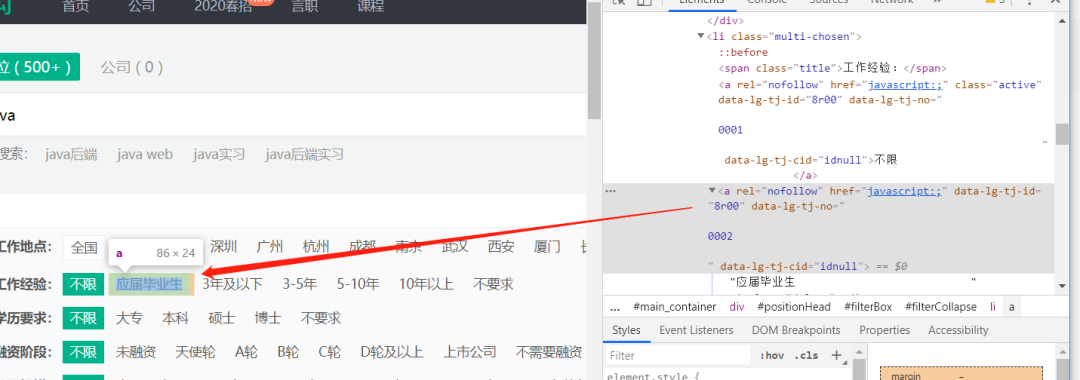Click the orange margin box model area
Viewport: 1080px width, 380px height.
pos(962,373)
